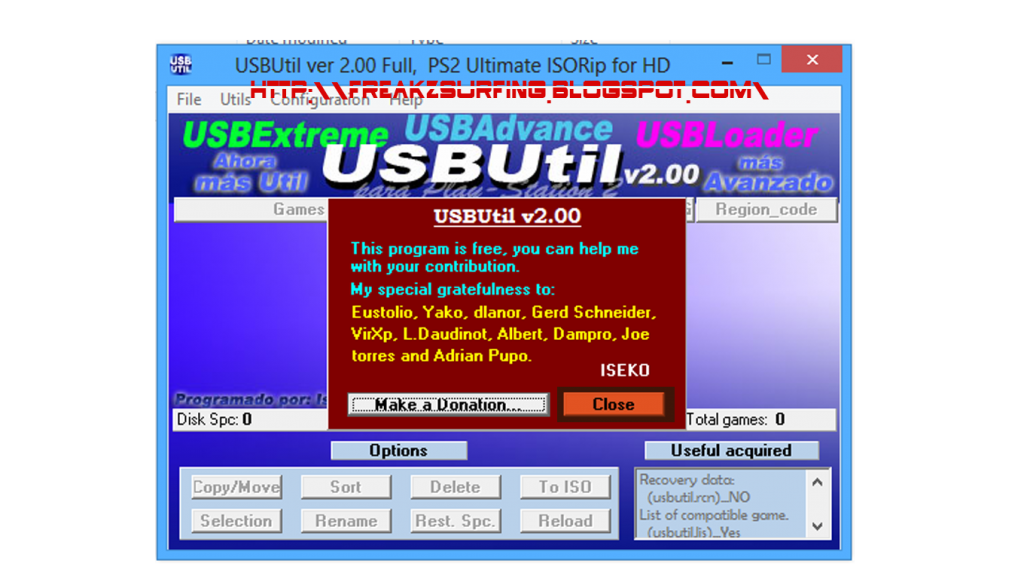Open the Utils menu
This screenshot has height=578, width=1024.
point(235,99)
